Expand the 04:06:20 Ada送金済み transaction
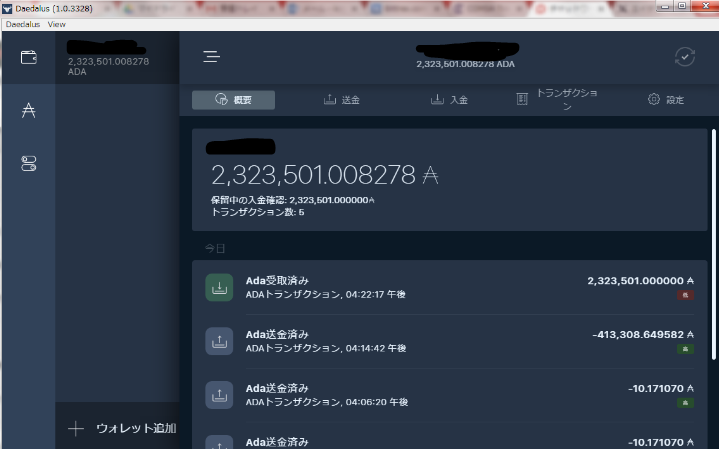The width and height of the screenshot is (719, 449). point(449,395)
